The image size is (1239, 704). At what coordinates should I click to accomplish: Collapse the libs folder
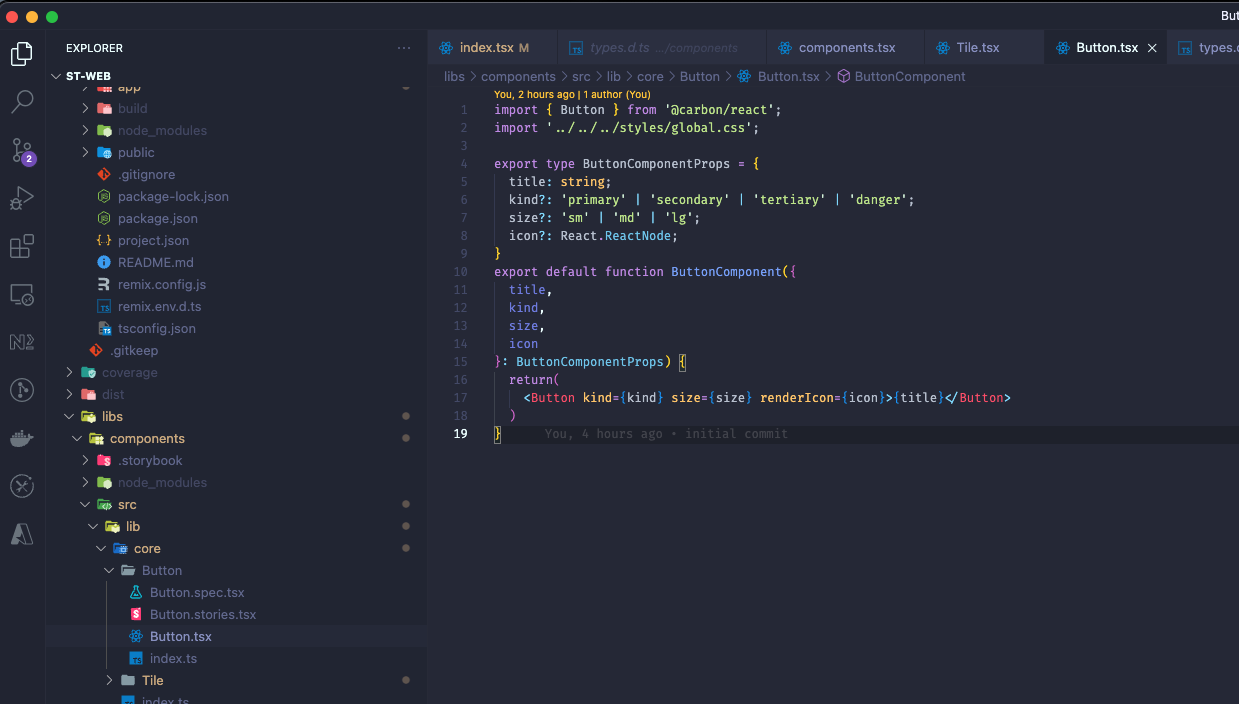click(x=112, y=417)
